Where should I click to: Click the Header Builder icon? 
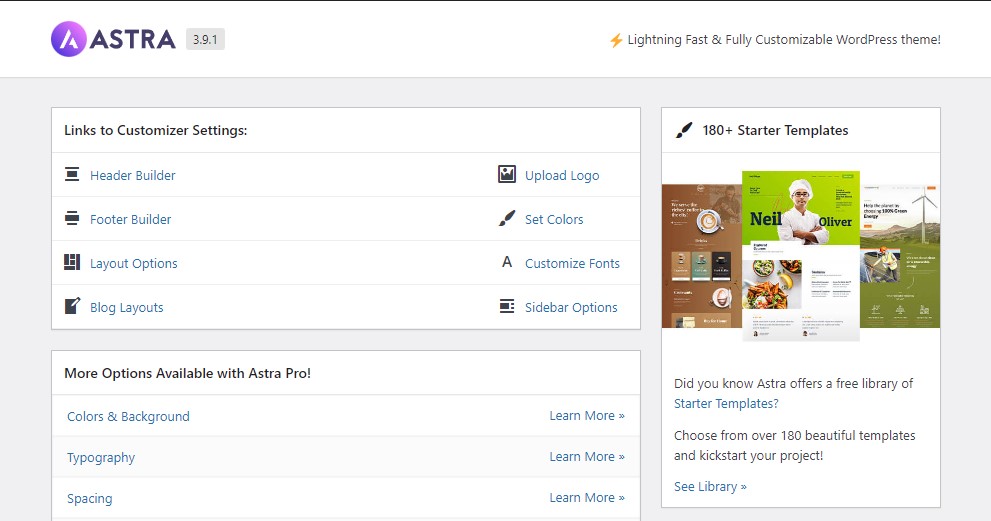coord(72,174)
